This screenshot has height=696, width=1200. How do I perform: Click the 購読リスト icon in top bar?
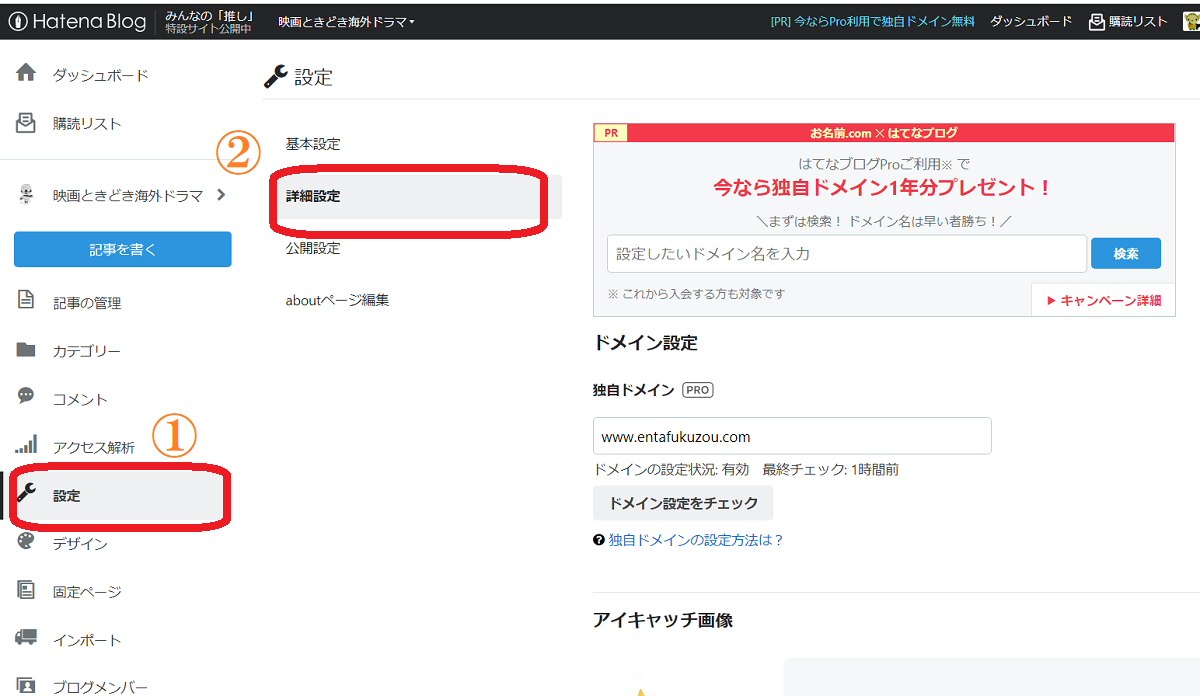tap(1096, 21)
